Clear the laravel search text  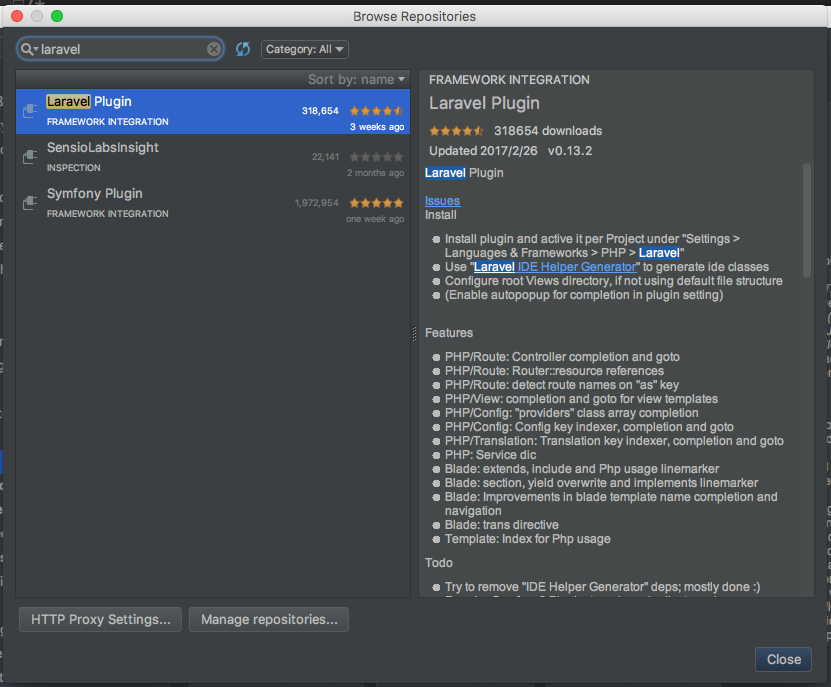214,49
